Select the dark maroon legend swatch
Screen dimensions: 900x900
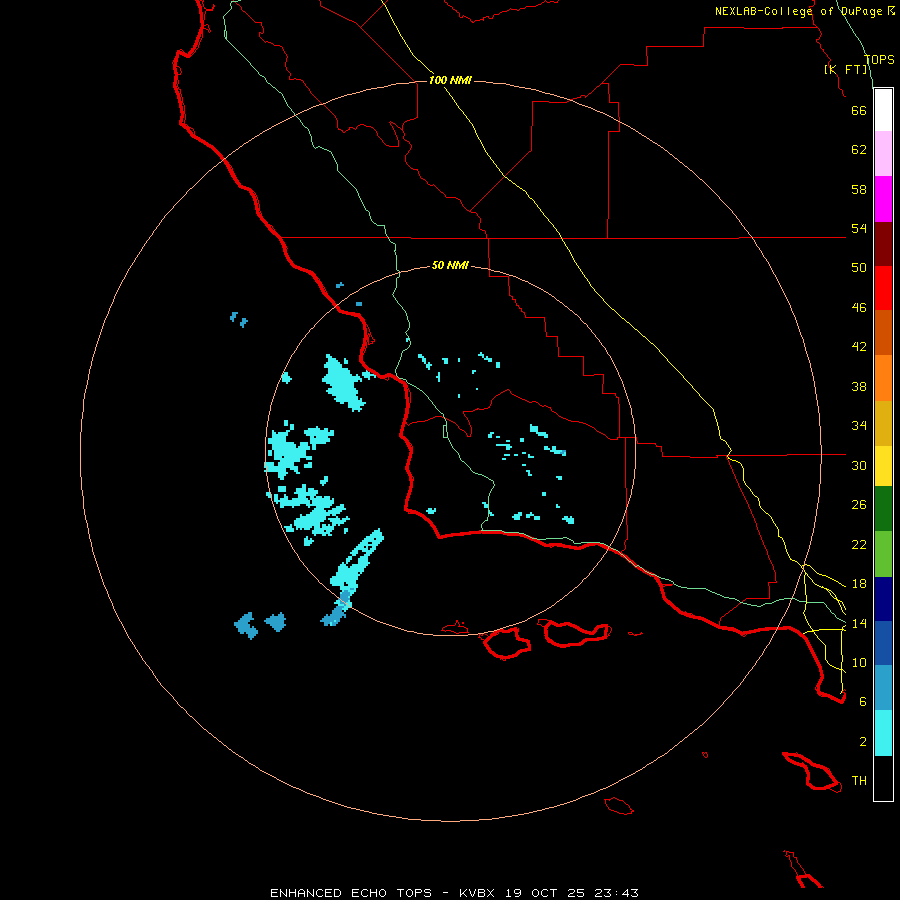[883, 244]
